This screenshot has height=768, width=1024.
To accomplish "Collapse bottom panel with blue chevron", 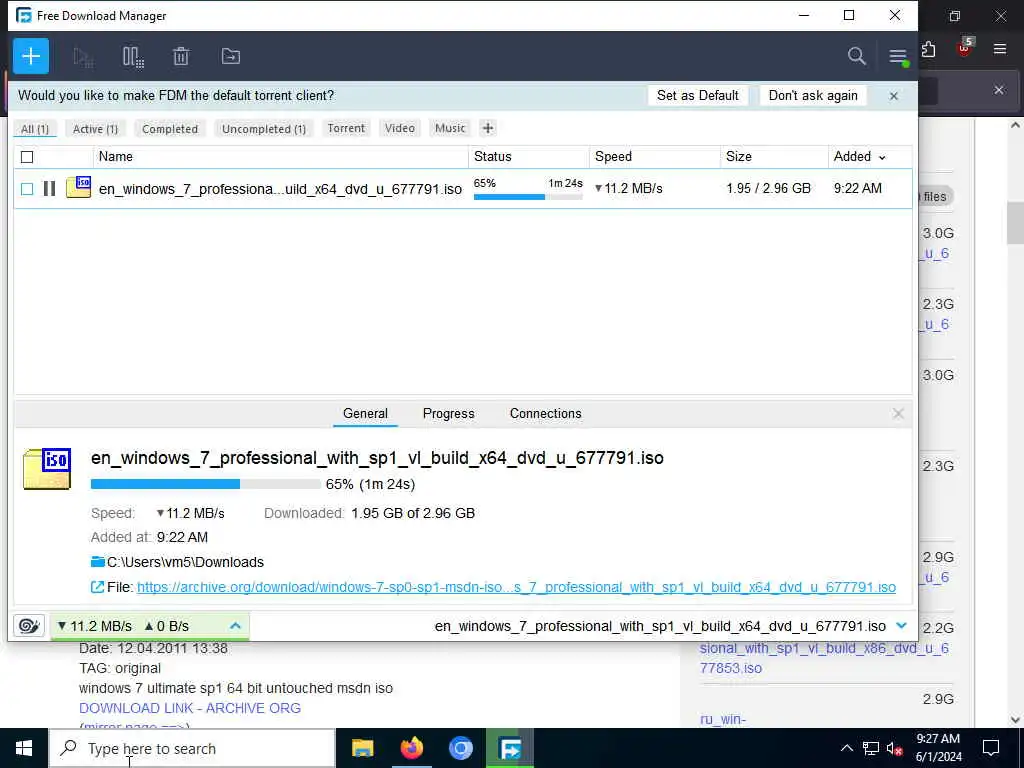I will point(901,626).
